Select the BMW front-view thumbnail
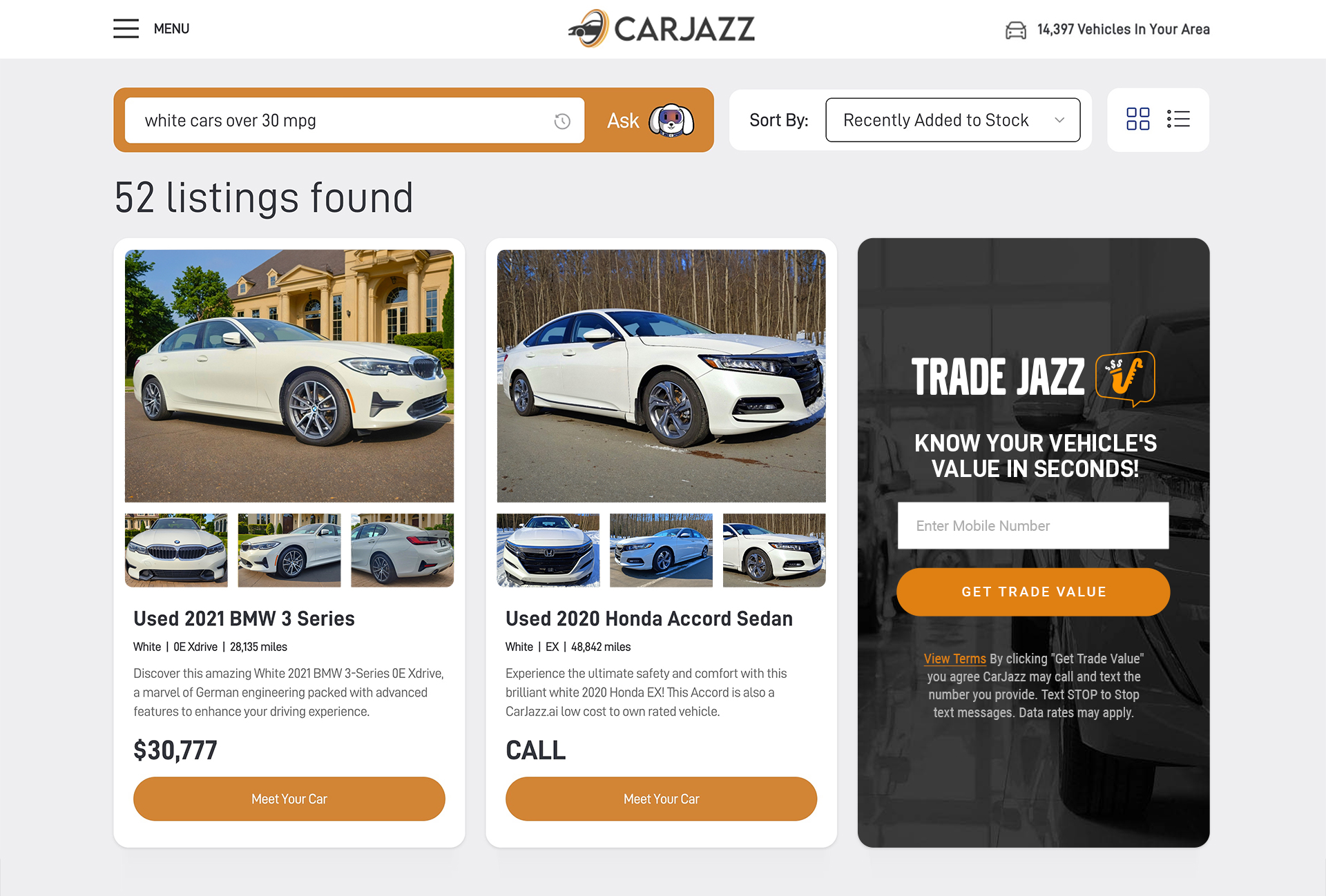1326x896 pixels. point(176,550)
